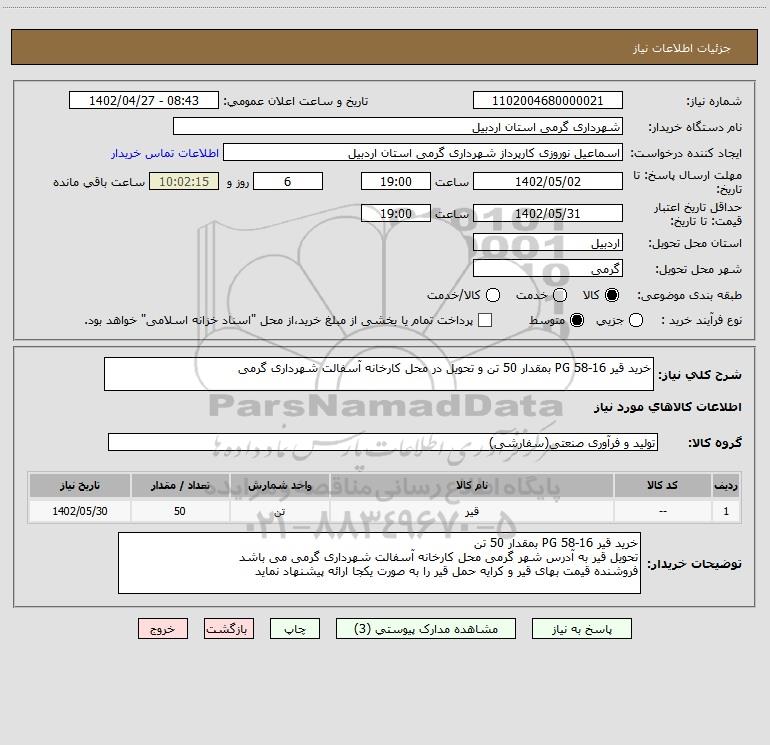Click row number 1 cell
770x745 pixels.
click(x=726, y=511)
